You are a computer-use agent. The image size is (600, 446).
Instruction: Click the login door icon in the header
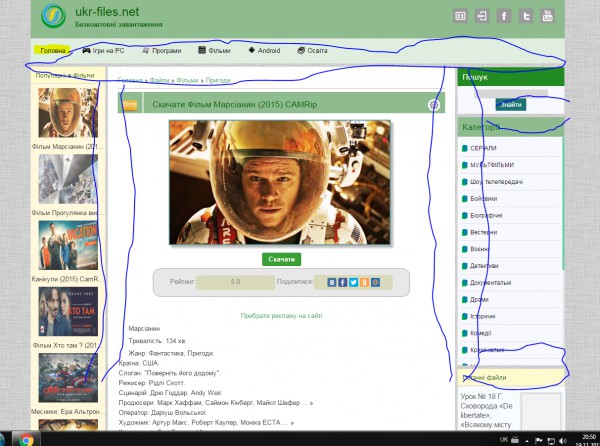pos(482,16)
